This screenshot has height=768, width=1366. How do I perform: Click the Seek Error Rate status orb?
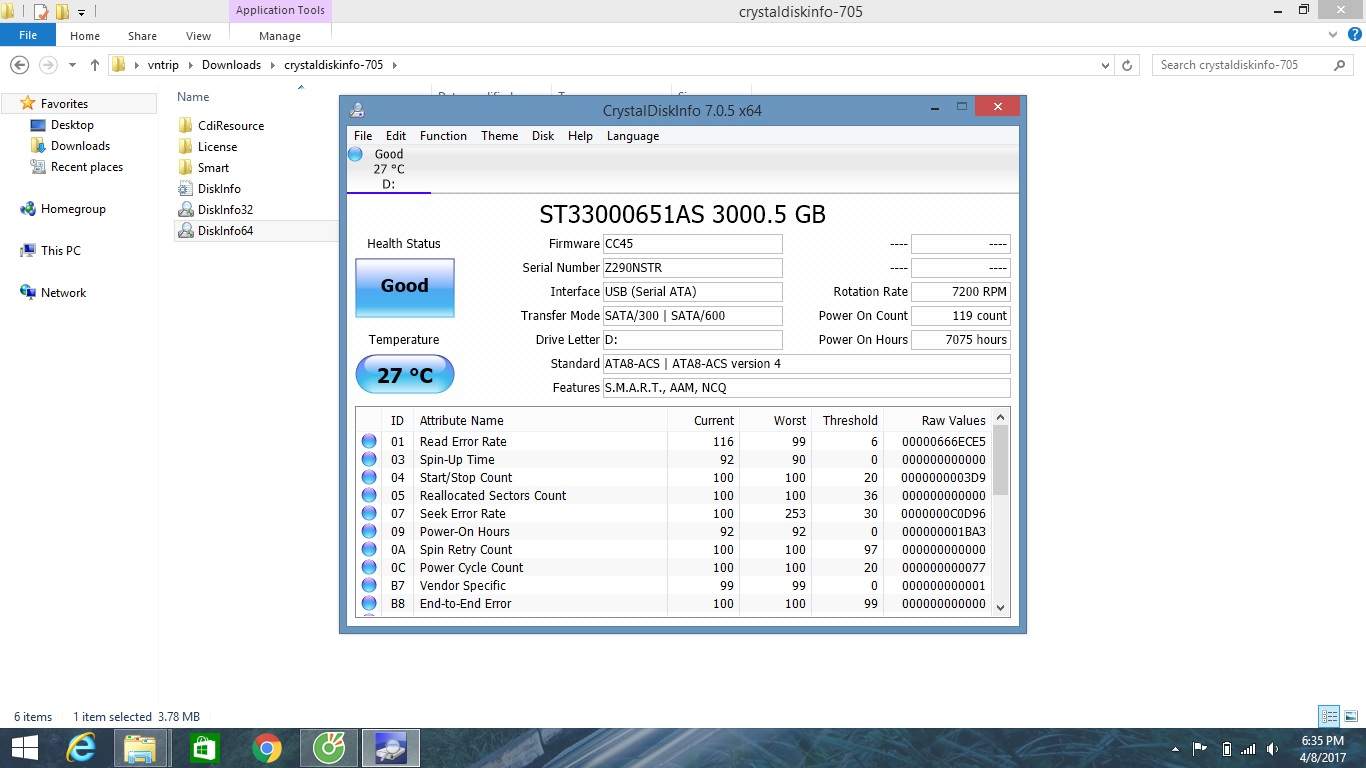tap(369, 513)
